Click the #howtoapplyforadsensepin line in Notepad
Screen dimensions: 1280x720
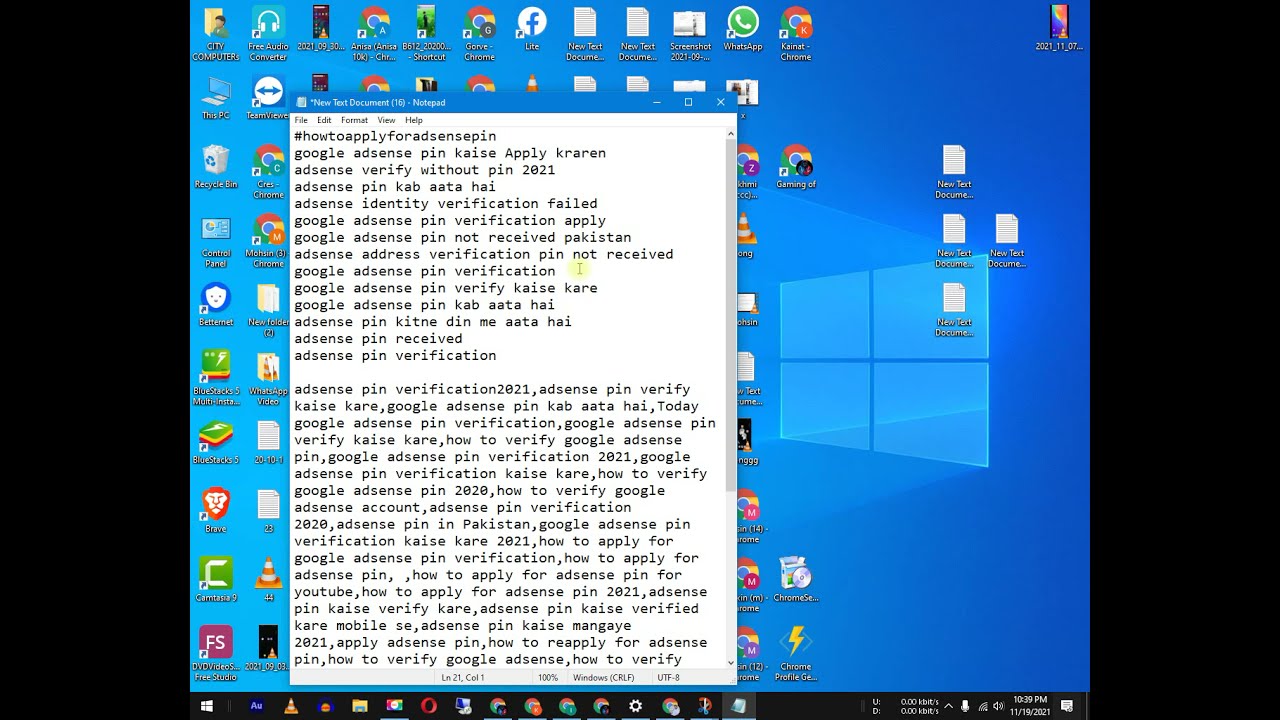click(x=395, y=136)
